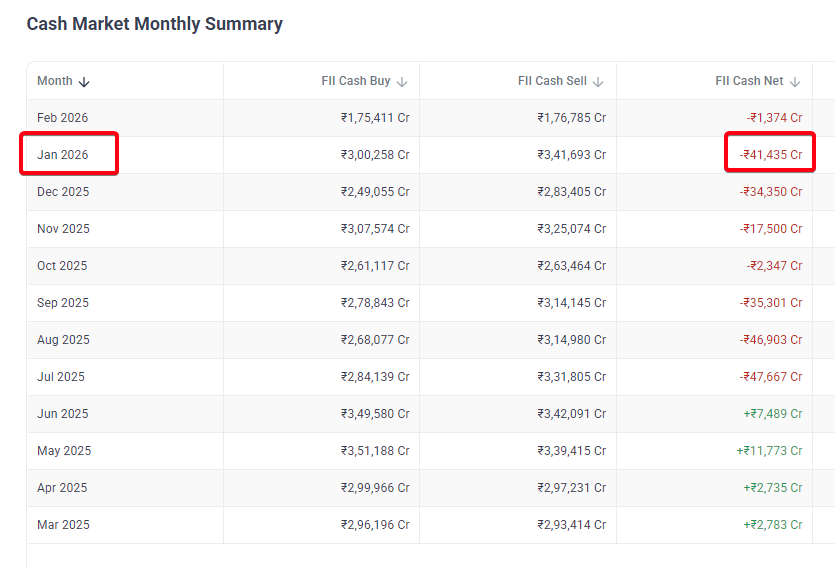Sort by FII Cash Sell header
The height and width of the screenshot is (568, 835).
552,81
